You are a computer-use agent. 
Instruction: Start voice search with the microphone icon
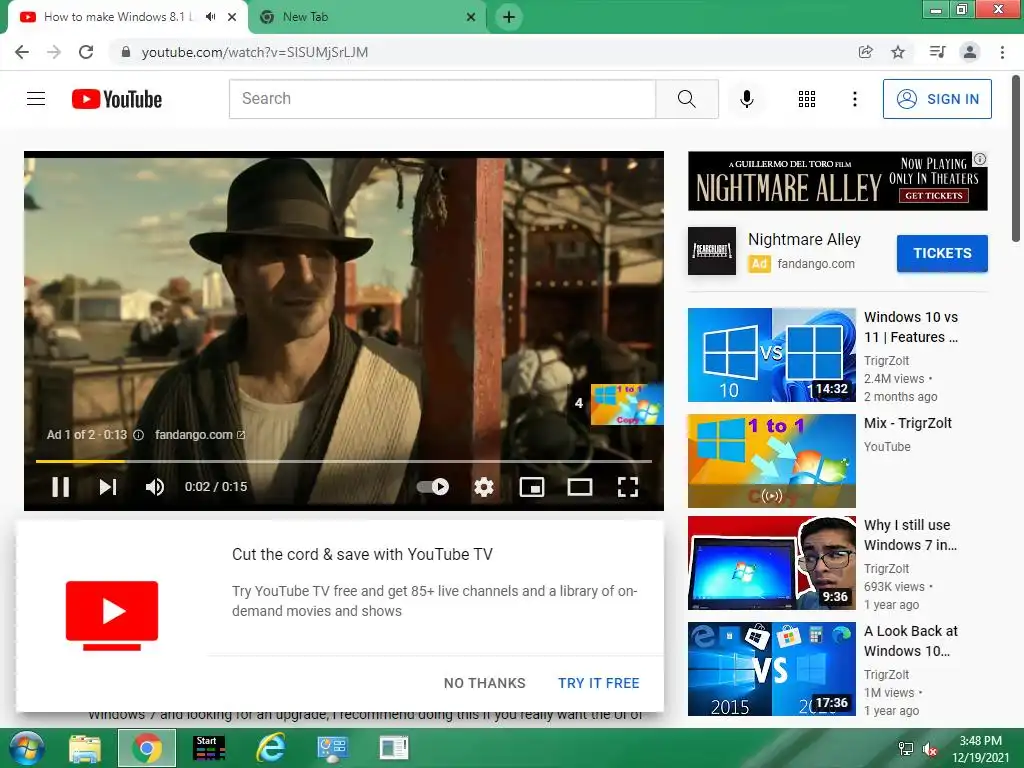746,99
